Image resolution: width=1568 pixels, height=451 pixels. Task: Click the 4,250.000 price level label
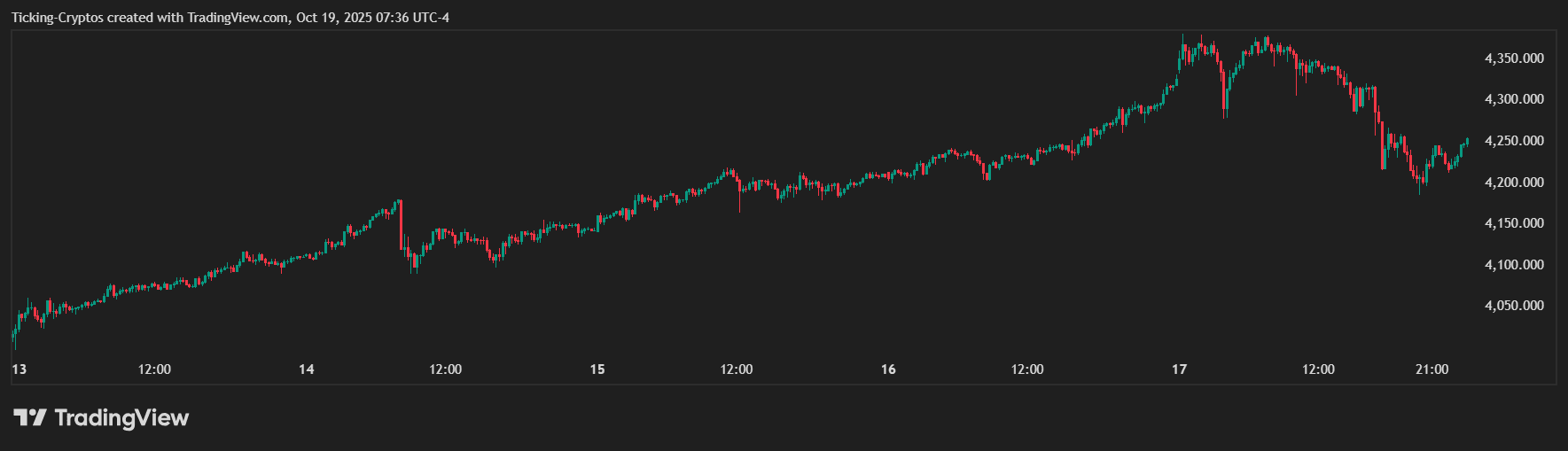point(1514,141)
